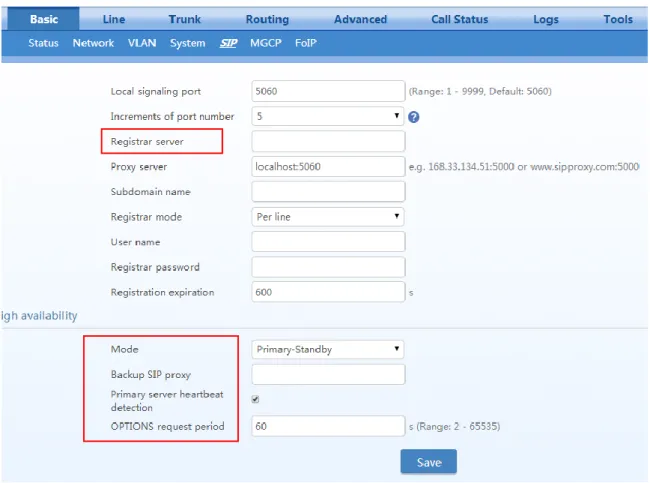This screenshot has height=483, width=650.
Task: Go to the Advanced tab
Action: [x=361, y=19]
